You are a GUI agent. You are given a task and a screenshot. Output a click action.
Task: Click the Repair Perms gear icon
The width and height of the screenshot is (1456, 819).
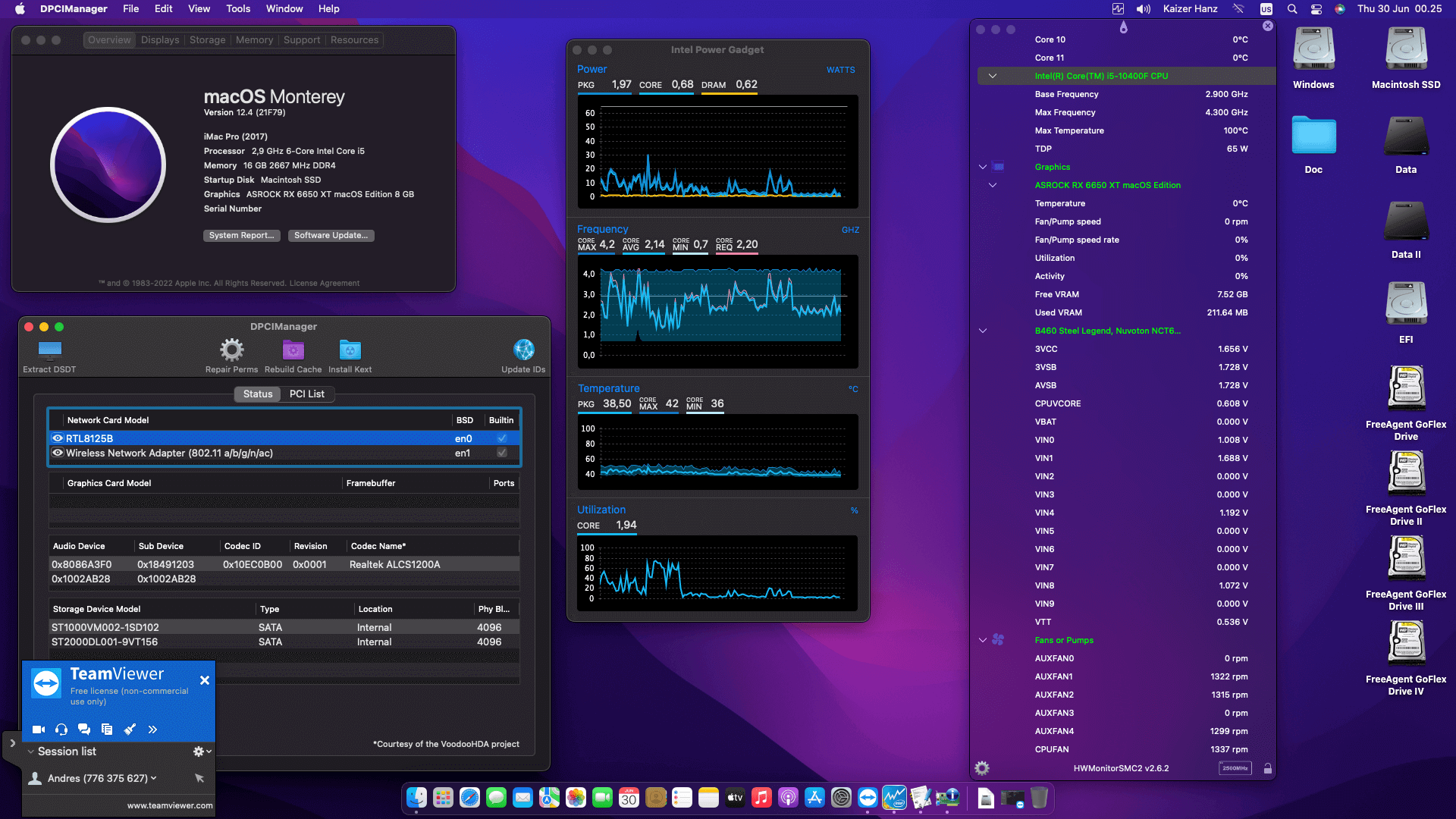[x=231, y=350]
